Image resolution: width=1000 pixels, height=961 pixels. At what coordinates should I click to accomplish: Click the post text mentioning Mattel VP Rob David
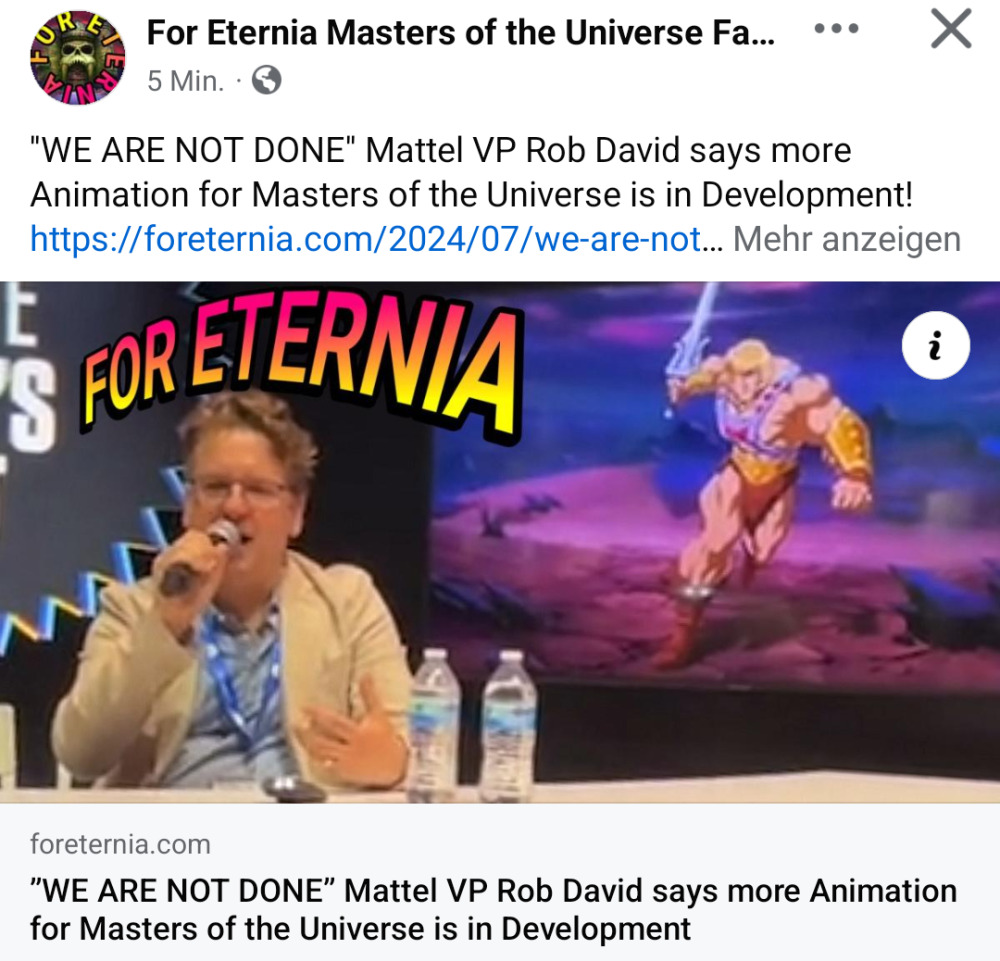440,150
